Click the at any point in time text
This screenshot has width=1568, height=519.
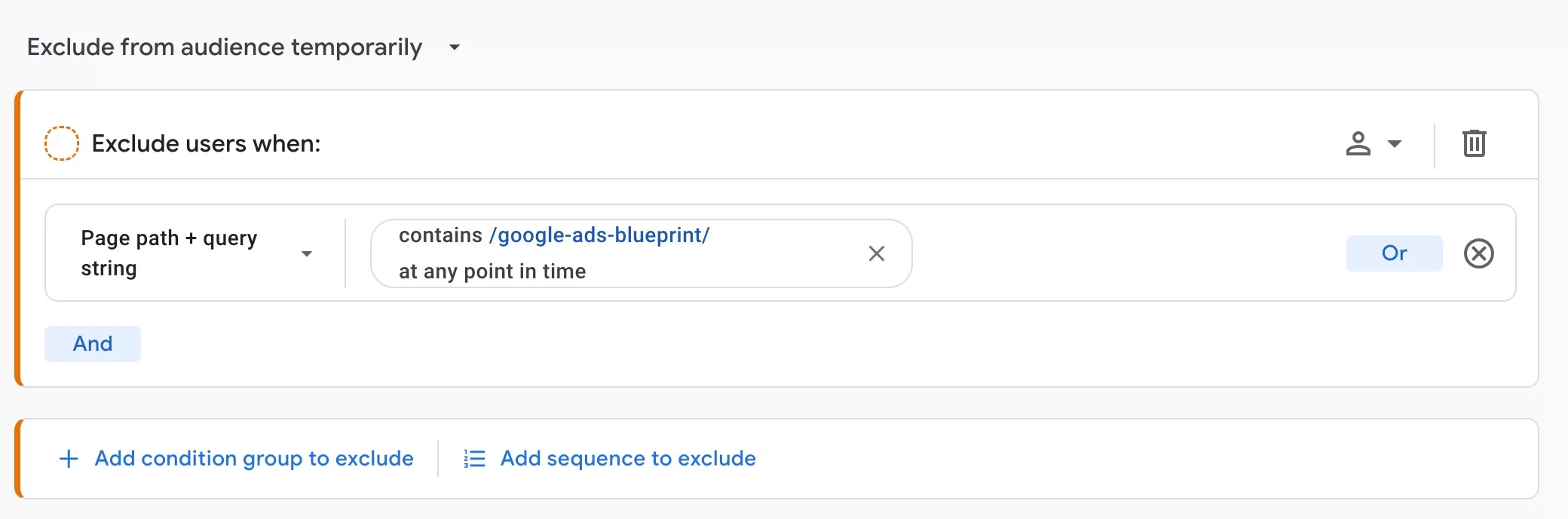(x=492, y=272)
